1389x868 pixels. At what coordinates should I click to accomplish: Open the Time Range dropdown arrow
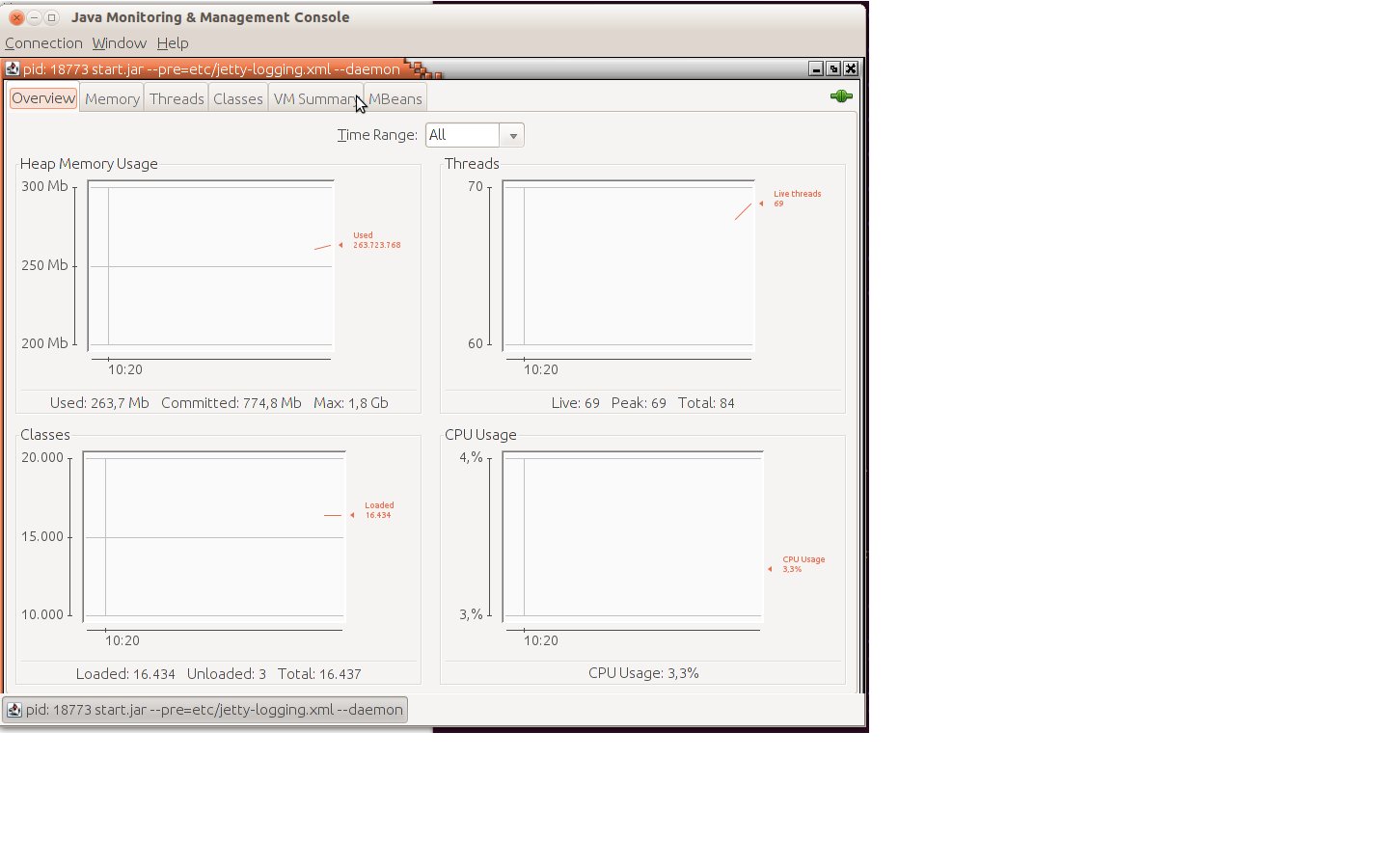(x=513, y=136)
